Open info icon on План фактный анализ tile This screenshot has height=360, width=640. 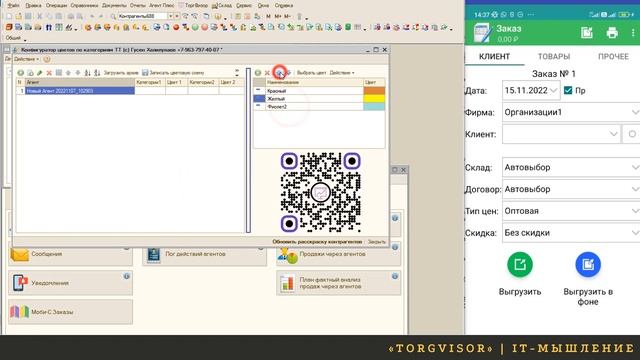[x=395, y=276]
